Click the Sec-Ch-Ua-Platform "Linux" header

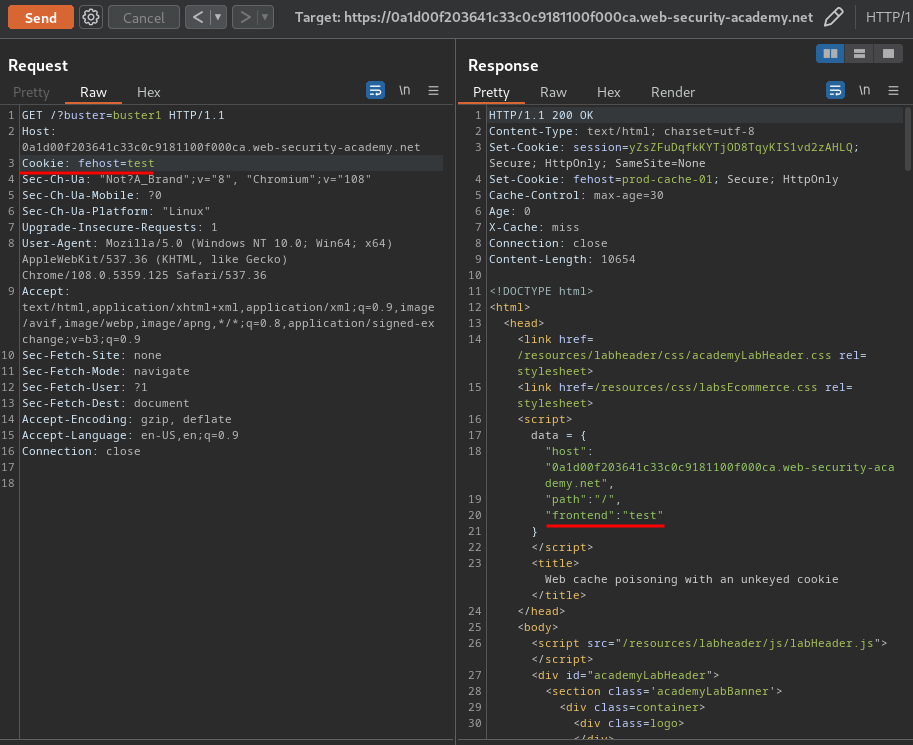click(116, 211)
